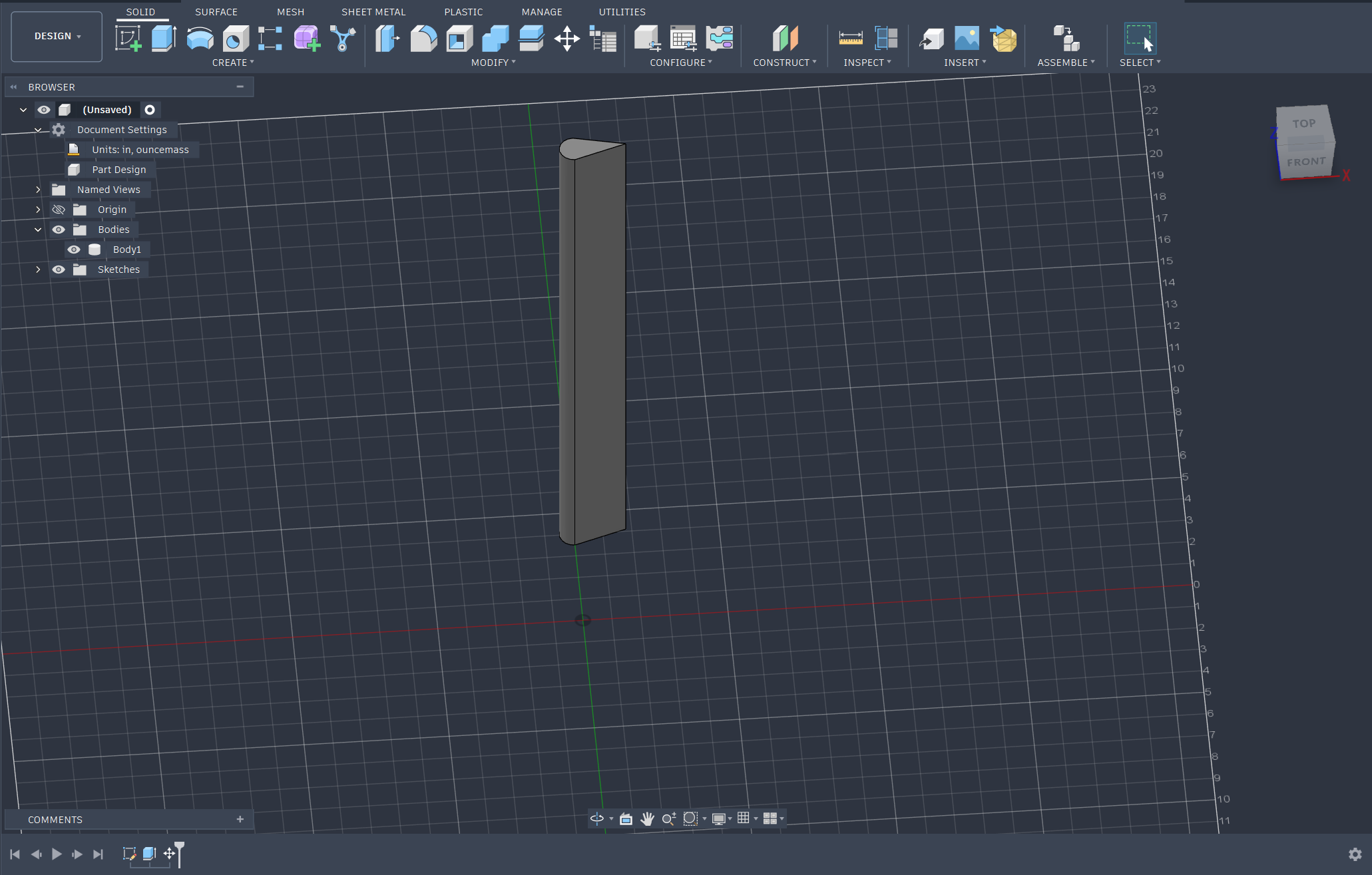Activate the Select tool

tap(1140, 39)
